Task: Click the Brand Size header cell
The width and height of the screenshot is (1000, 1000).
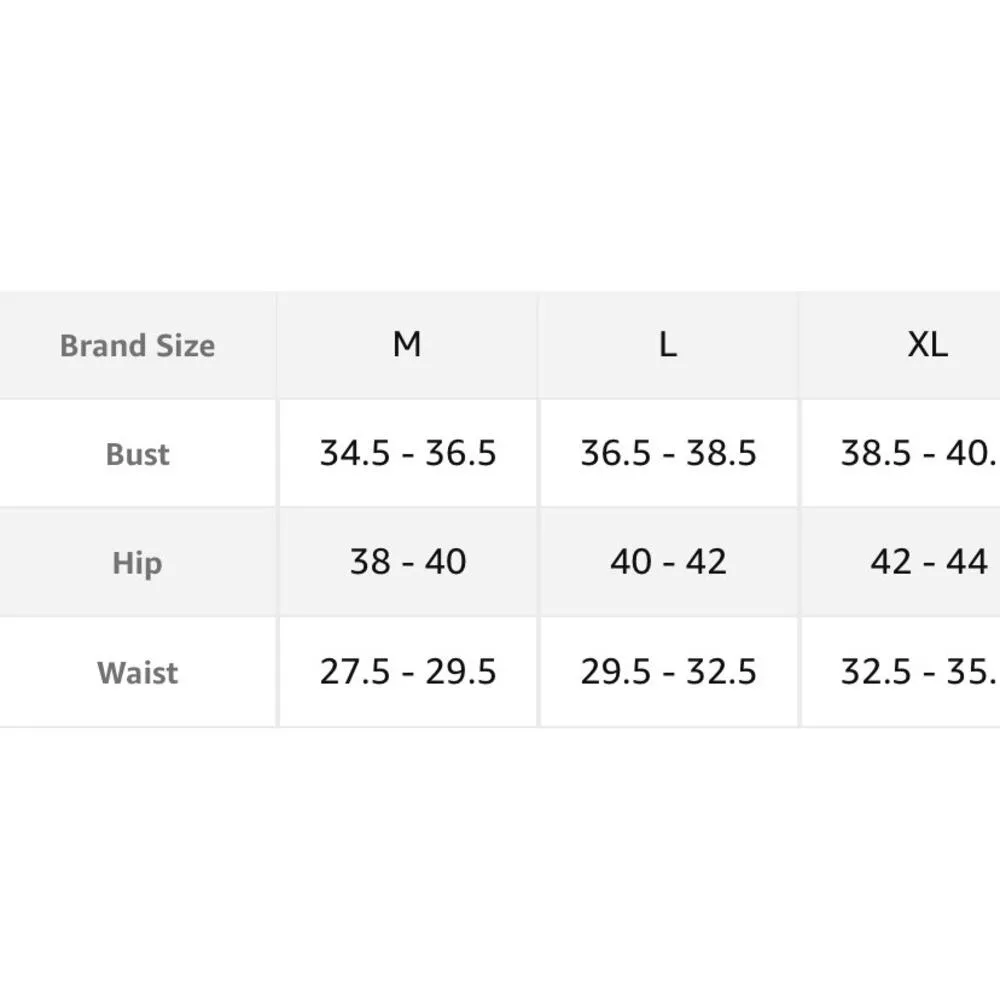Action: point(137,346)
